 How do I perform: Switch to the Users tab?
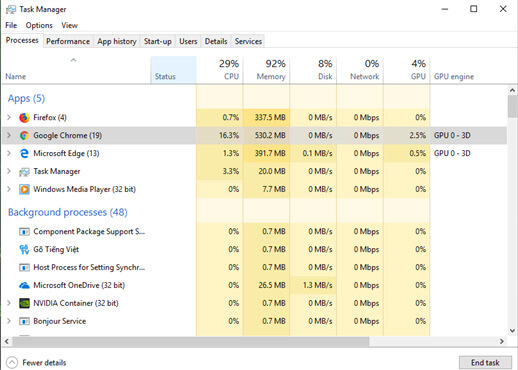tap(188, 41)
